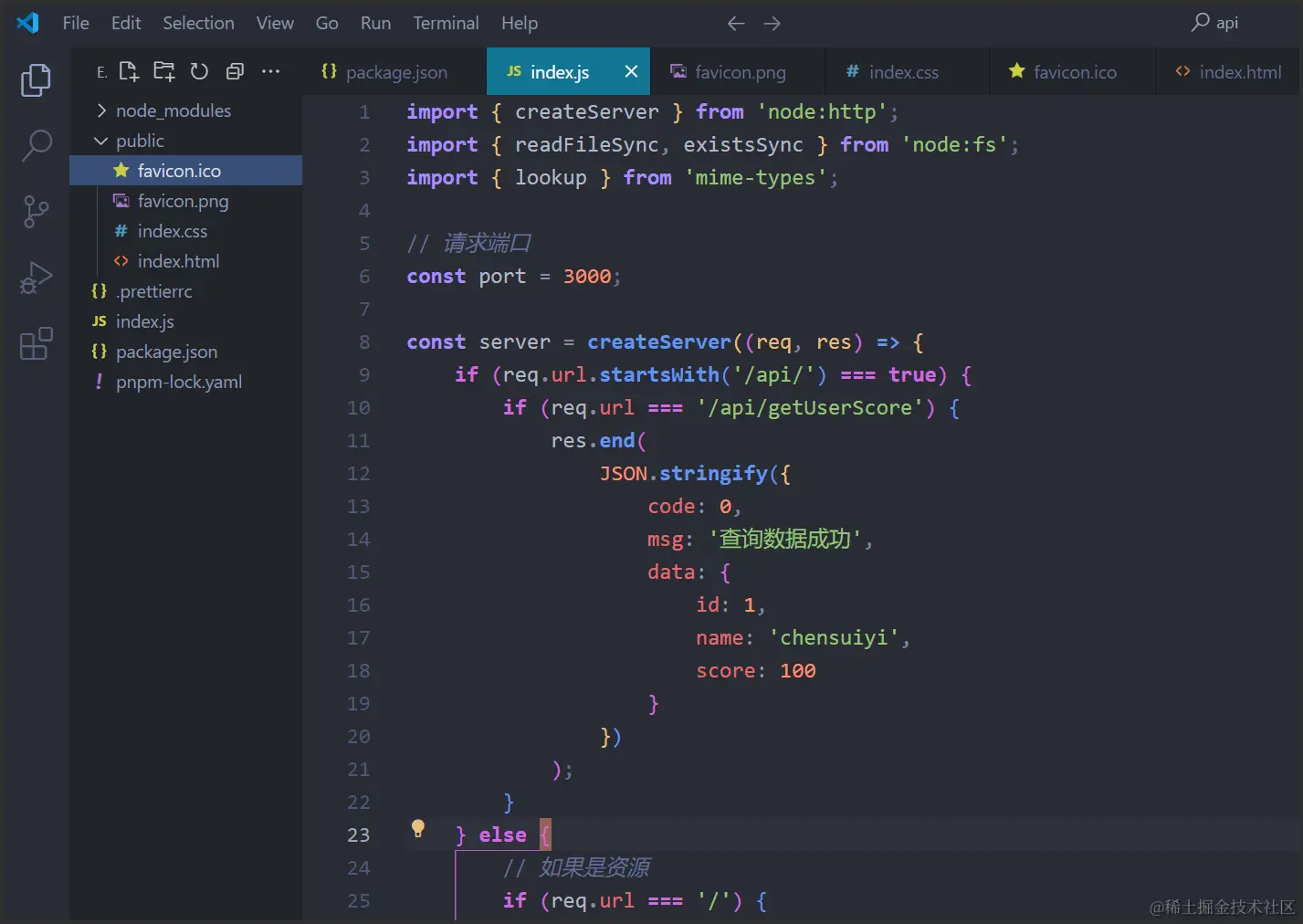The image size is (1303, 924).
Task: Click the command center search box
Action: pyautogui.click(x=1214, y=23)
